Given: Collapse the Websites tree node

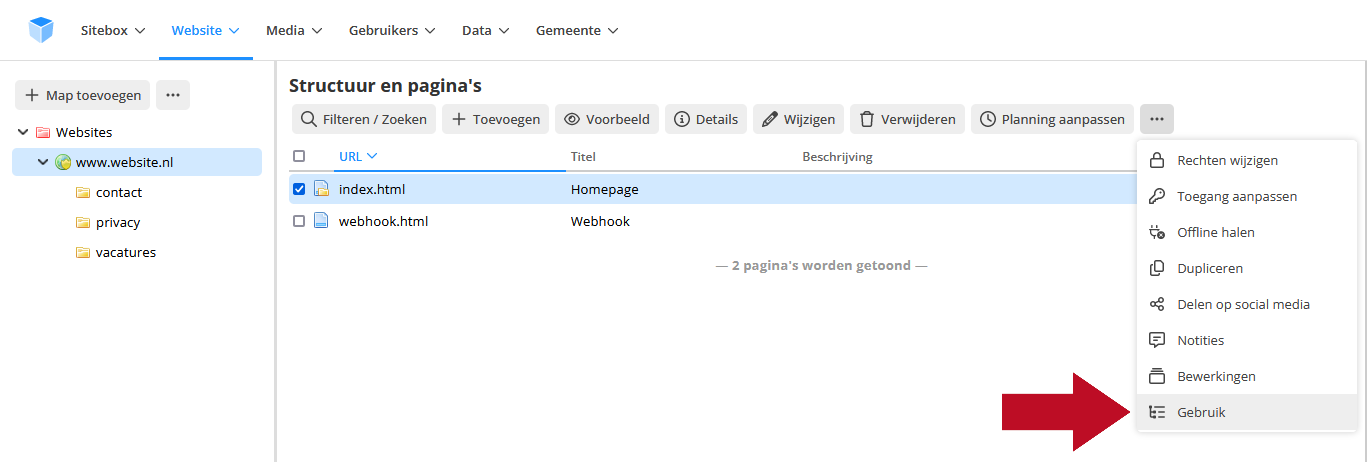Looking at the screenshot, I should click(x=24, y=132).
